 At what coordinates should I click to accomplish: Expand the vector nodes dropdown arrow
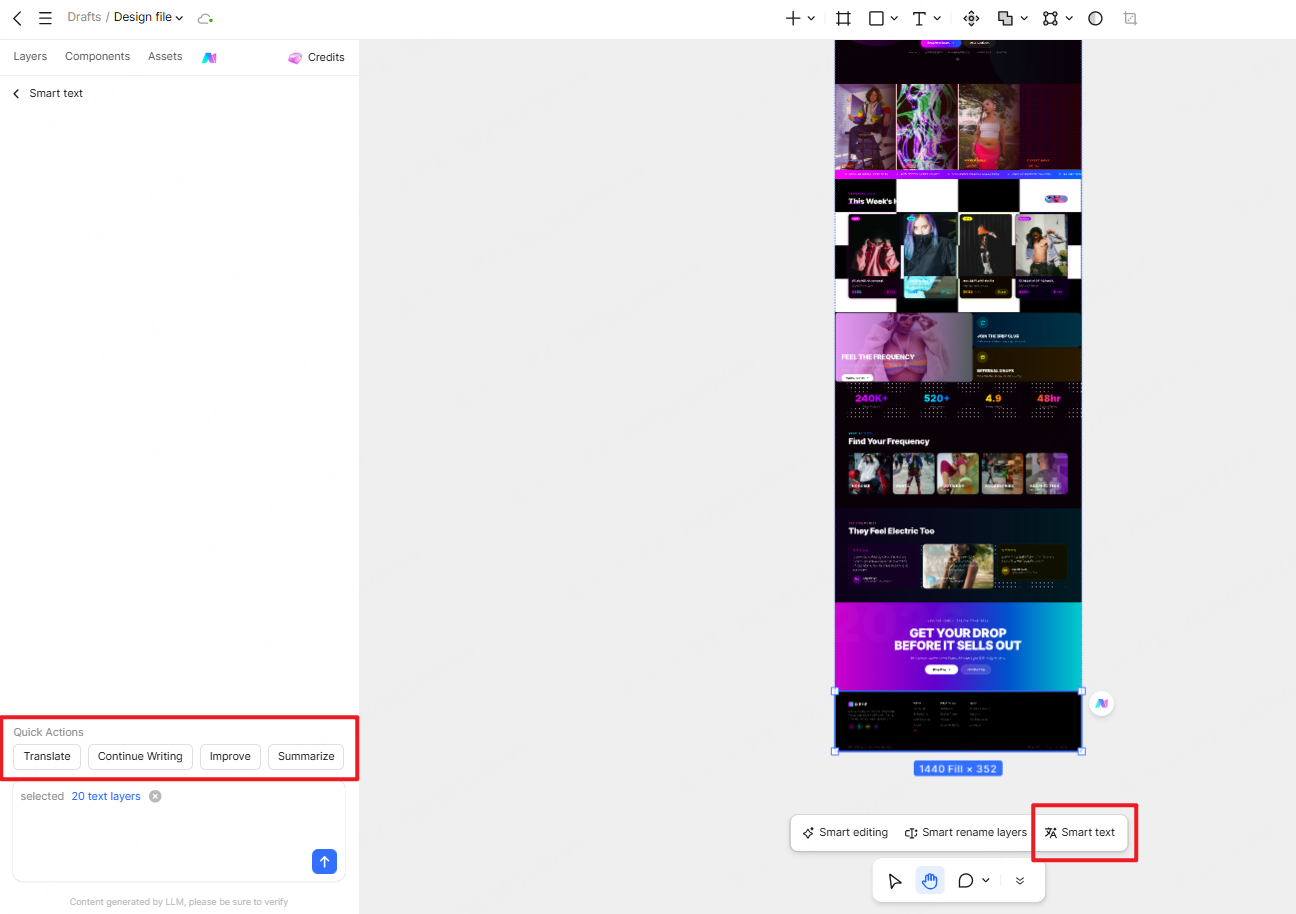pyautogui.click(x=1069, y=18)
